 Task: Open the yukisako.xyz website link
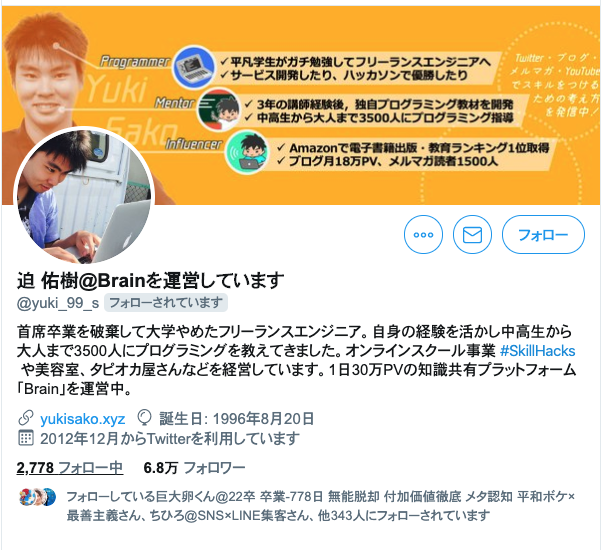pyautogui.click(x=83, y=419)
